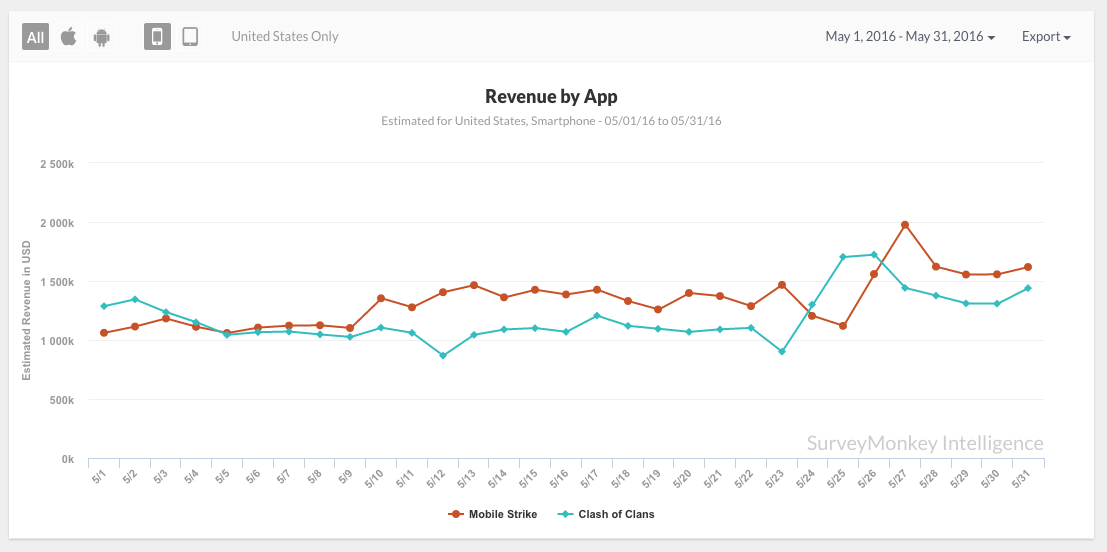The width and height of the screenshot is (1107, 552).
Task: Click the 5/20 x-axis date label
Action: click(x=683, y=477)
